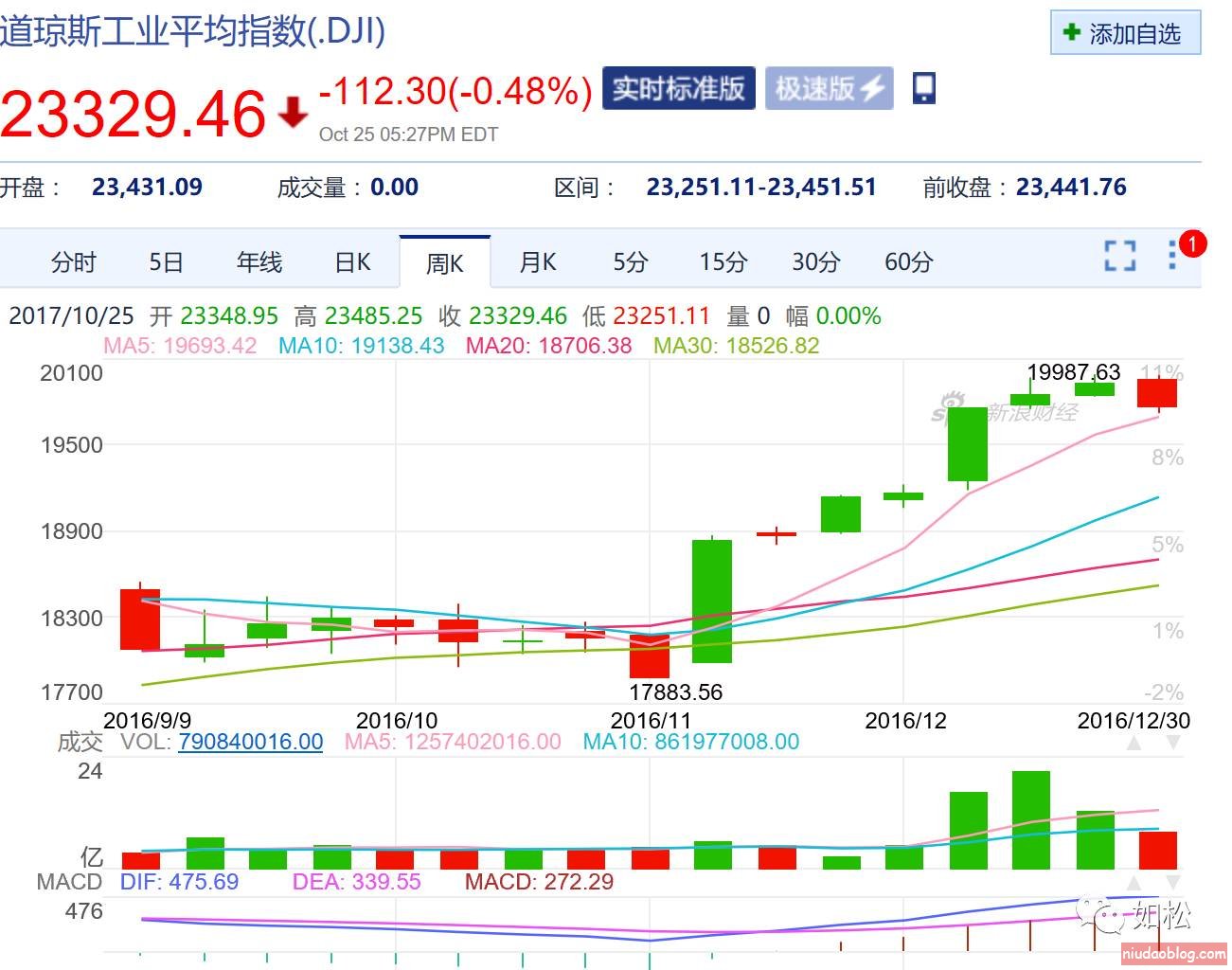
Task: Click the down triangle in volume panel
Action: coord(1172,744)
